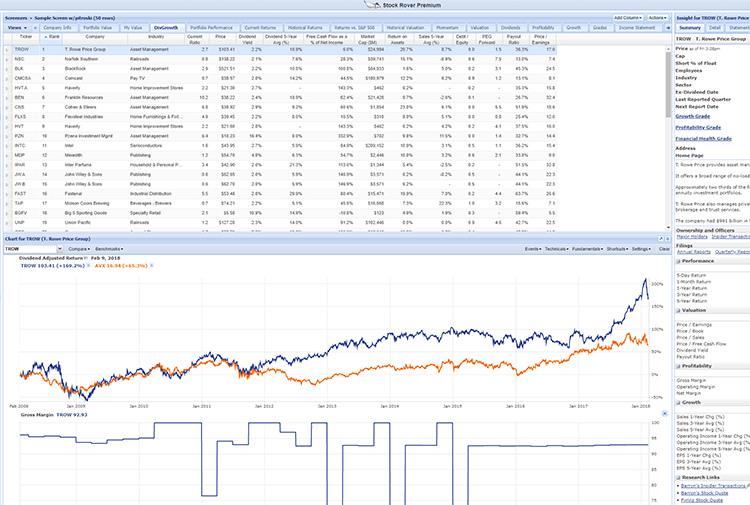This screenshot has height=505, width=750.
Task: Expand the NSC row
Action: (7, 59)
